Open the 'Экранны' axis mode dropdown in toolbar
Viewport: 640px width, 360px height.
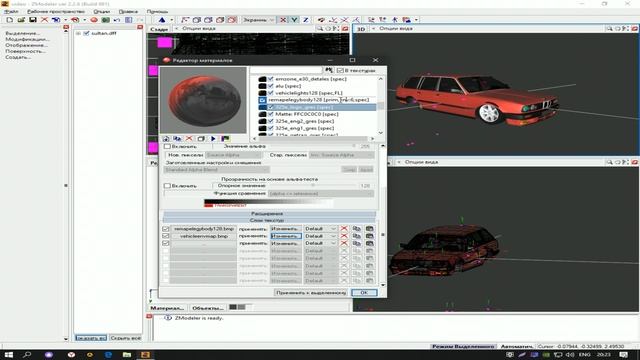pyautogui.click(x=259, y=20)
